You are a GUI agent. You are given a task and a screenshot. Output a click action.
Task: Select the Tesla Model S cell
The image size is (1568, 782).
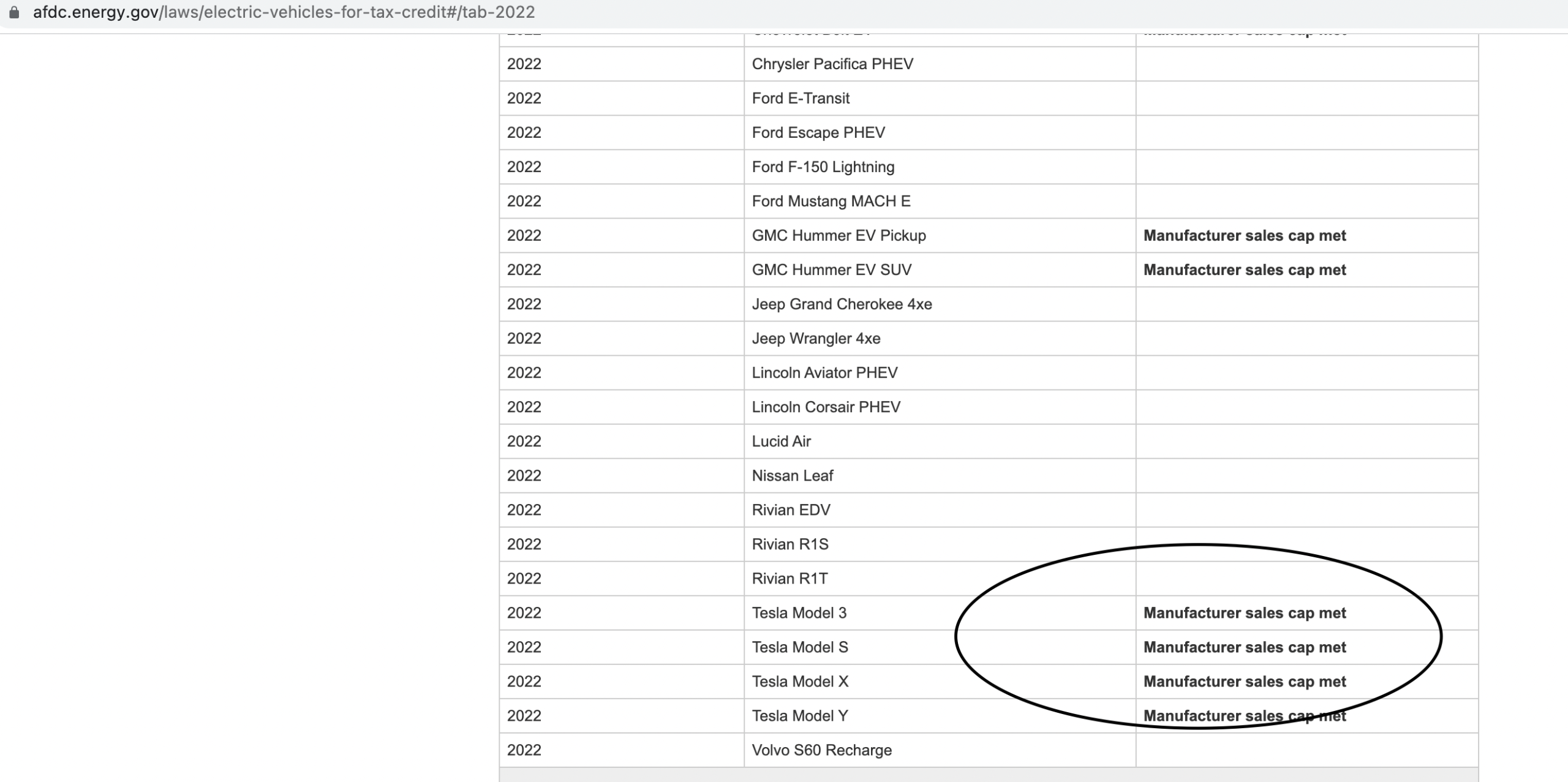click(x=940, y=647)
